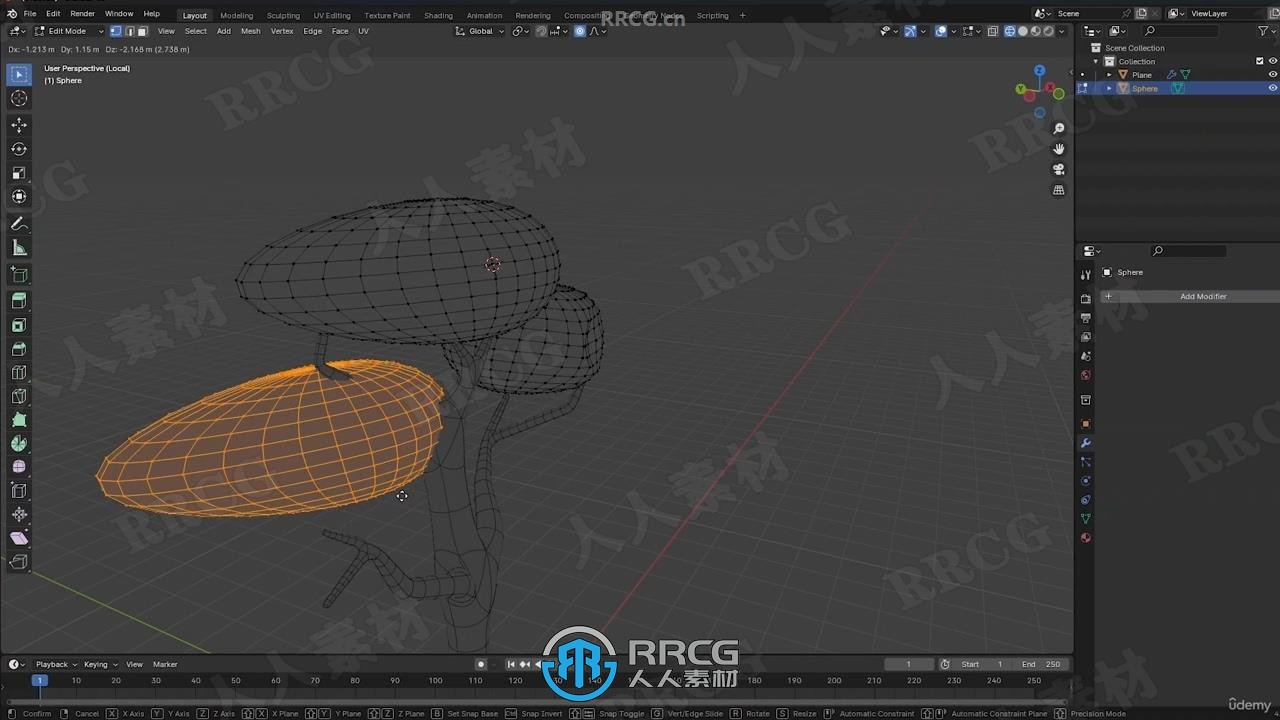Toggle X-ray view

coord(992,31)
